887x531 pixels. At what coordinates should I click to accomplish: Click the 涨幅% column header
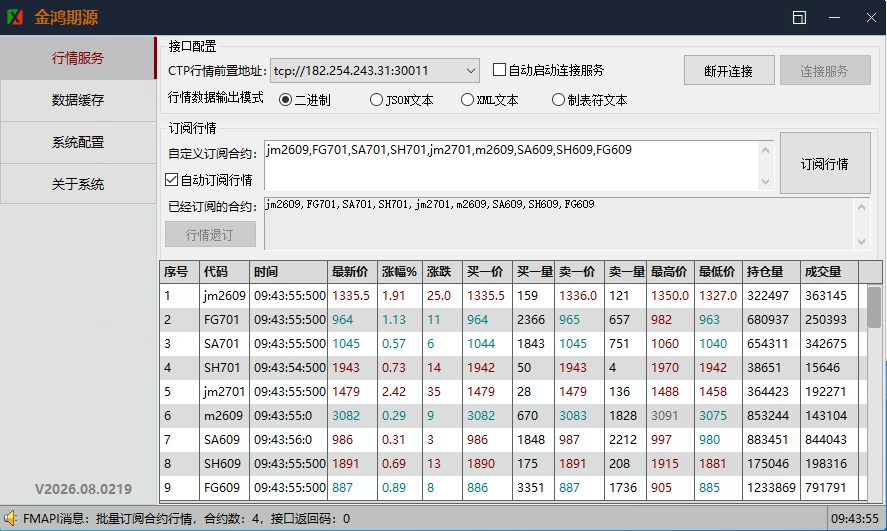click(399, 272)
